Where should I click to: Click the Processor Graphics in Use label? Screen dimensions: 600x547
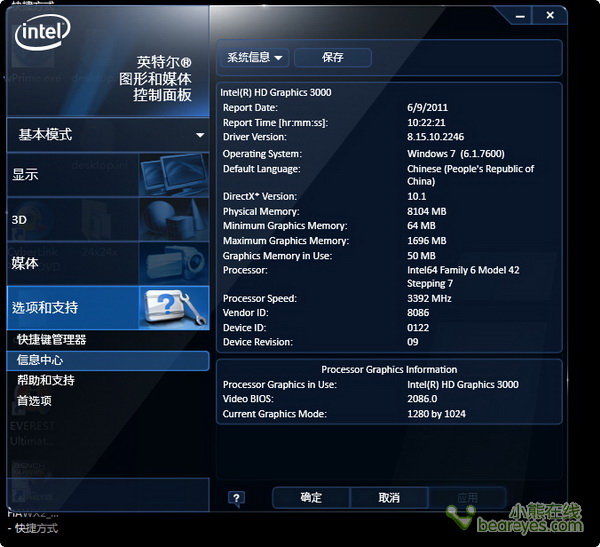click(280, 384)
